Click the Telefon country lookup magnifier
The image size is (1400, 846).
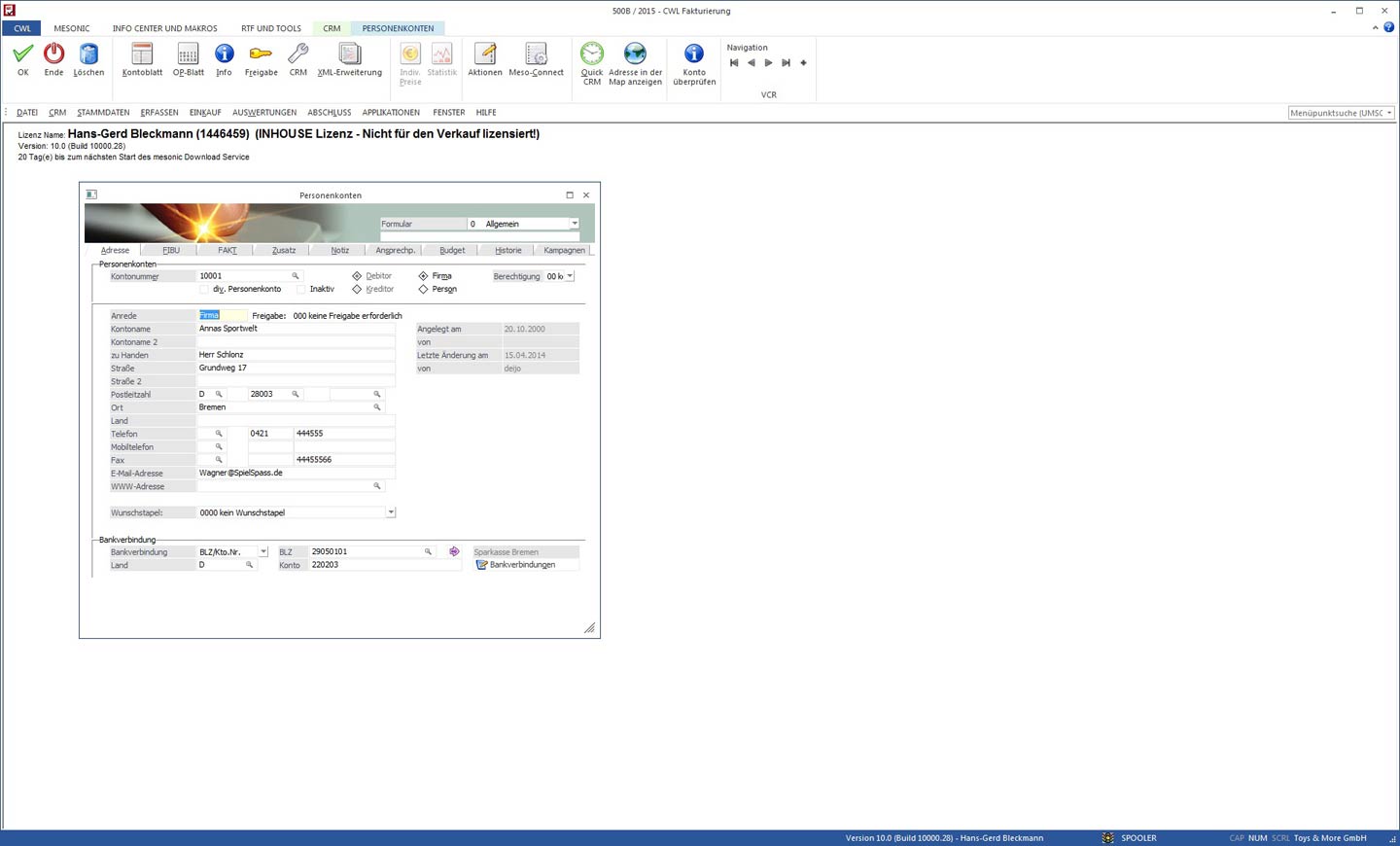[x=219, y=434]
